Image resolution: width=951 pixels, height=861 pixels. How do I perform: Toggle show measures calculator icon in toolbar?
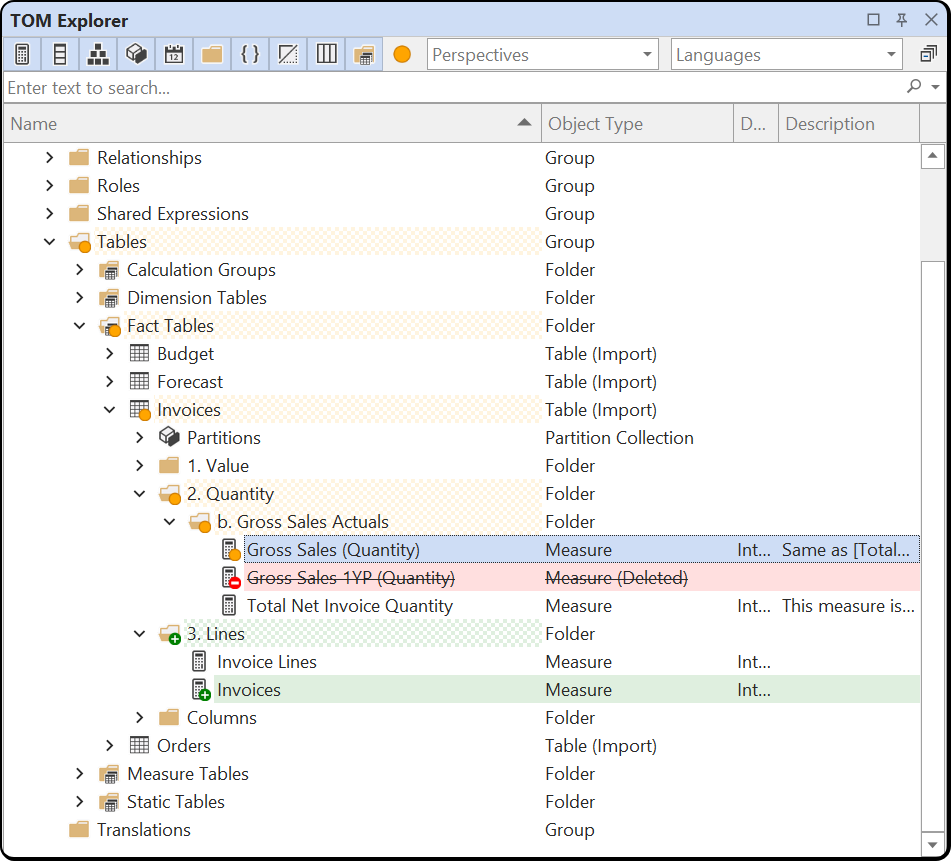pos(22,55)
